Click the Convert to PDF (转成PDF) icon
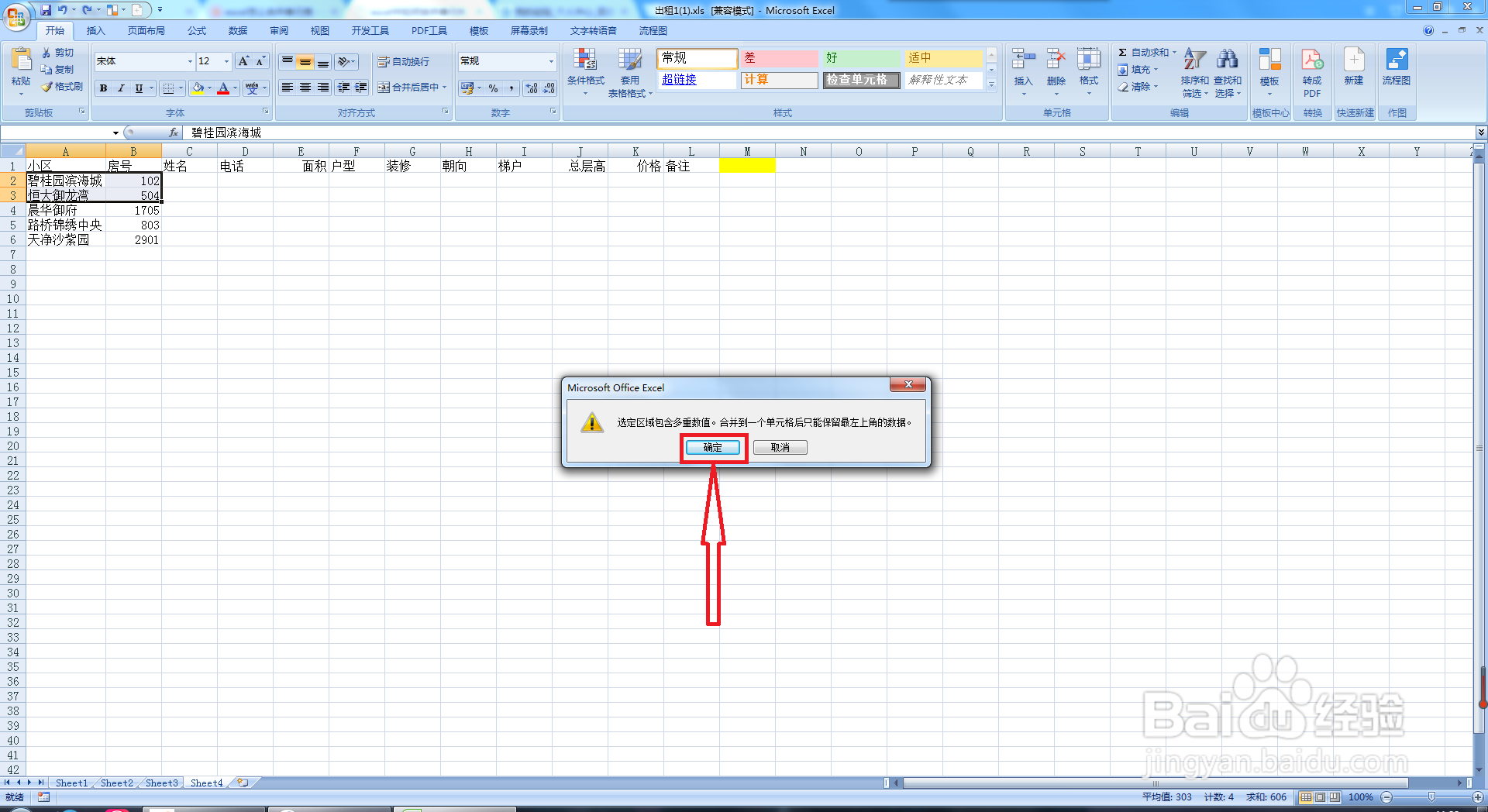This screenshot has width=1488, height=812. pos(1312,72)
